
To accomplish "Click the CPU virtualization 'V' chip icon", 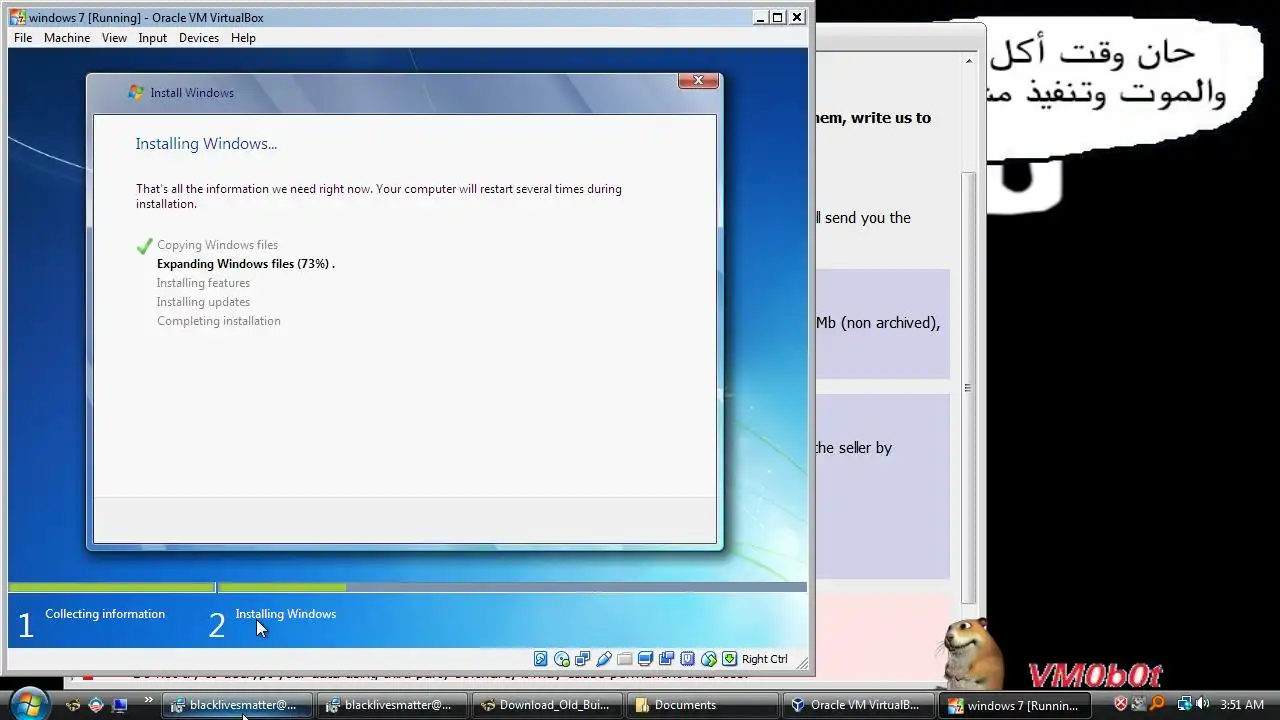I will [688, 659].
